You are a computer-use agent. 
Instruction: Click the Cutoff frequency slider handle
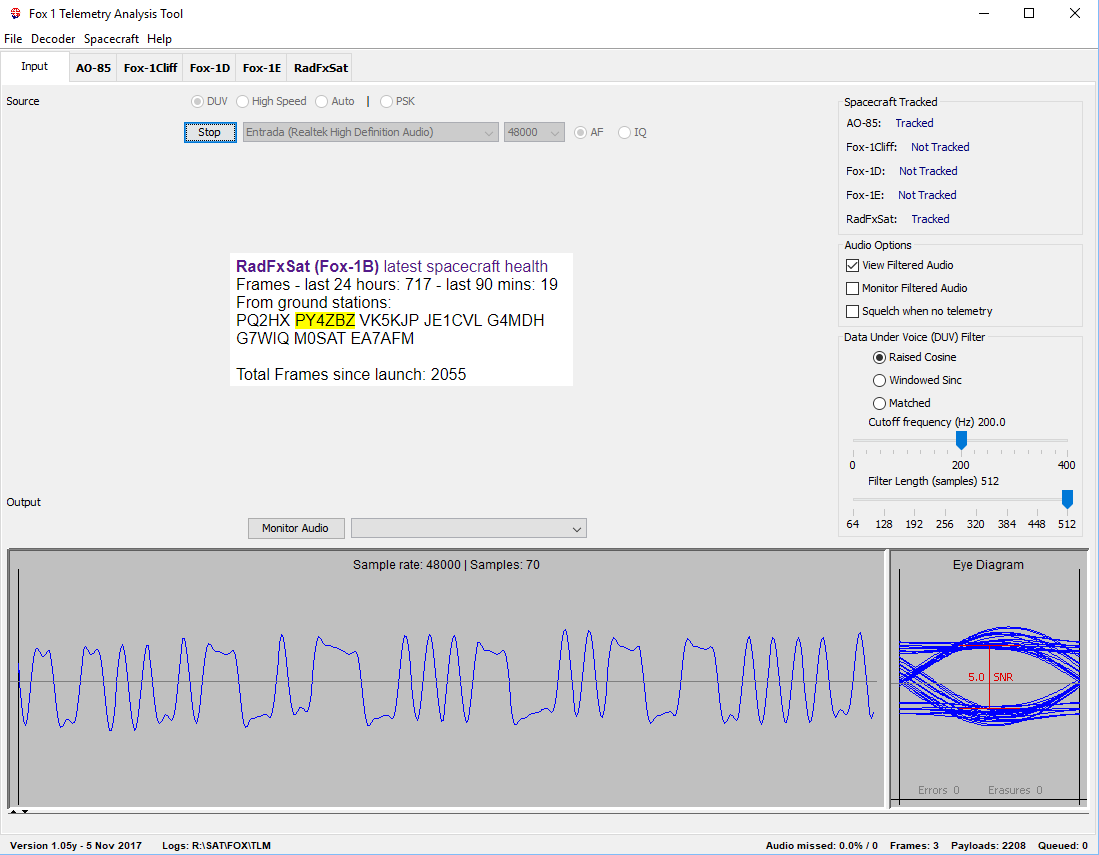(x=961, y=440)
